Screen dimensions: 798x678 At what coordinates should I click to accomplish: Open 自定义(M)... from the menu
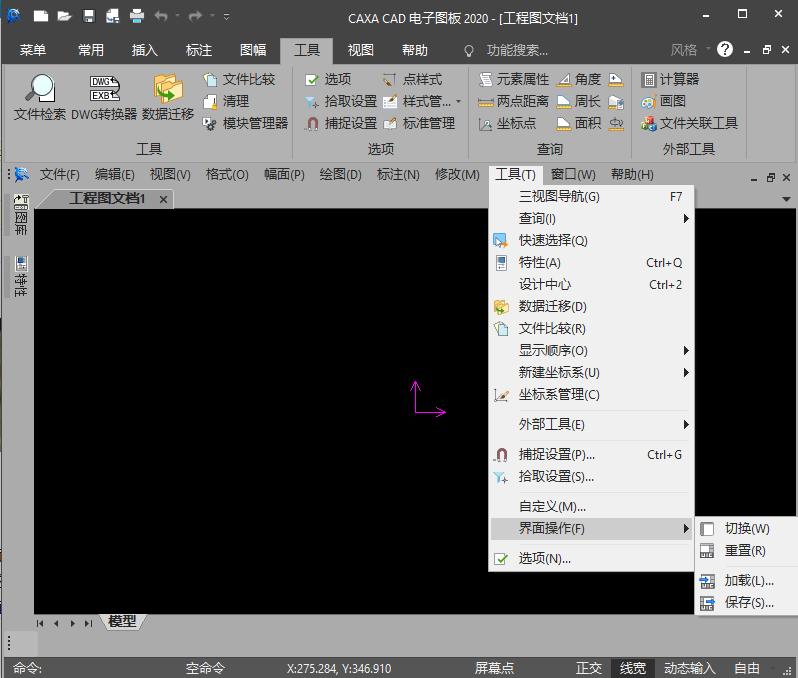(591, 506)
